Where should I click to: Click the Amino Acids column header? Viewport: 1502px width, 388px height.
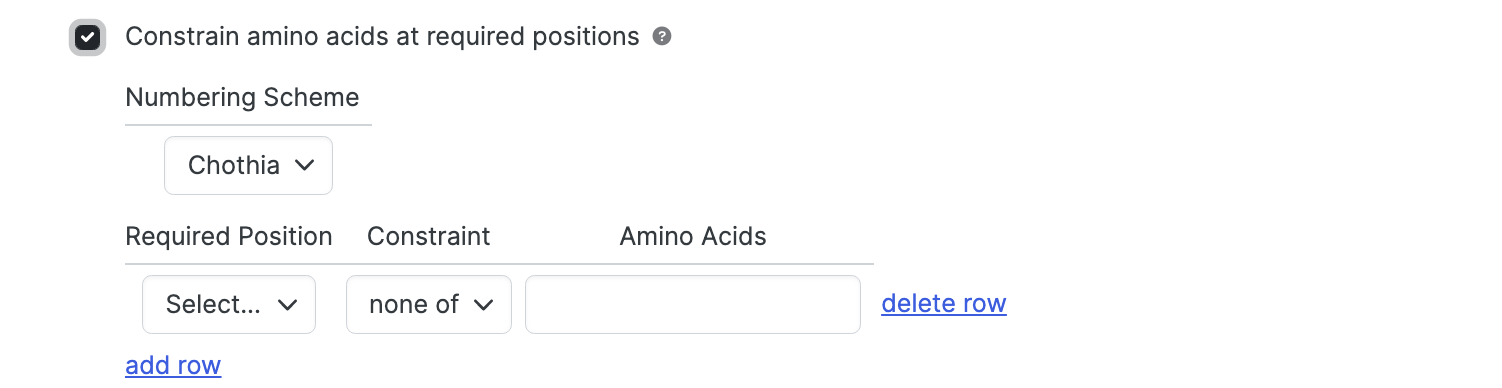[693, 237]
